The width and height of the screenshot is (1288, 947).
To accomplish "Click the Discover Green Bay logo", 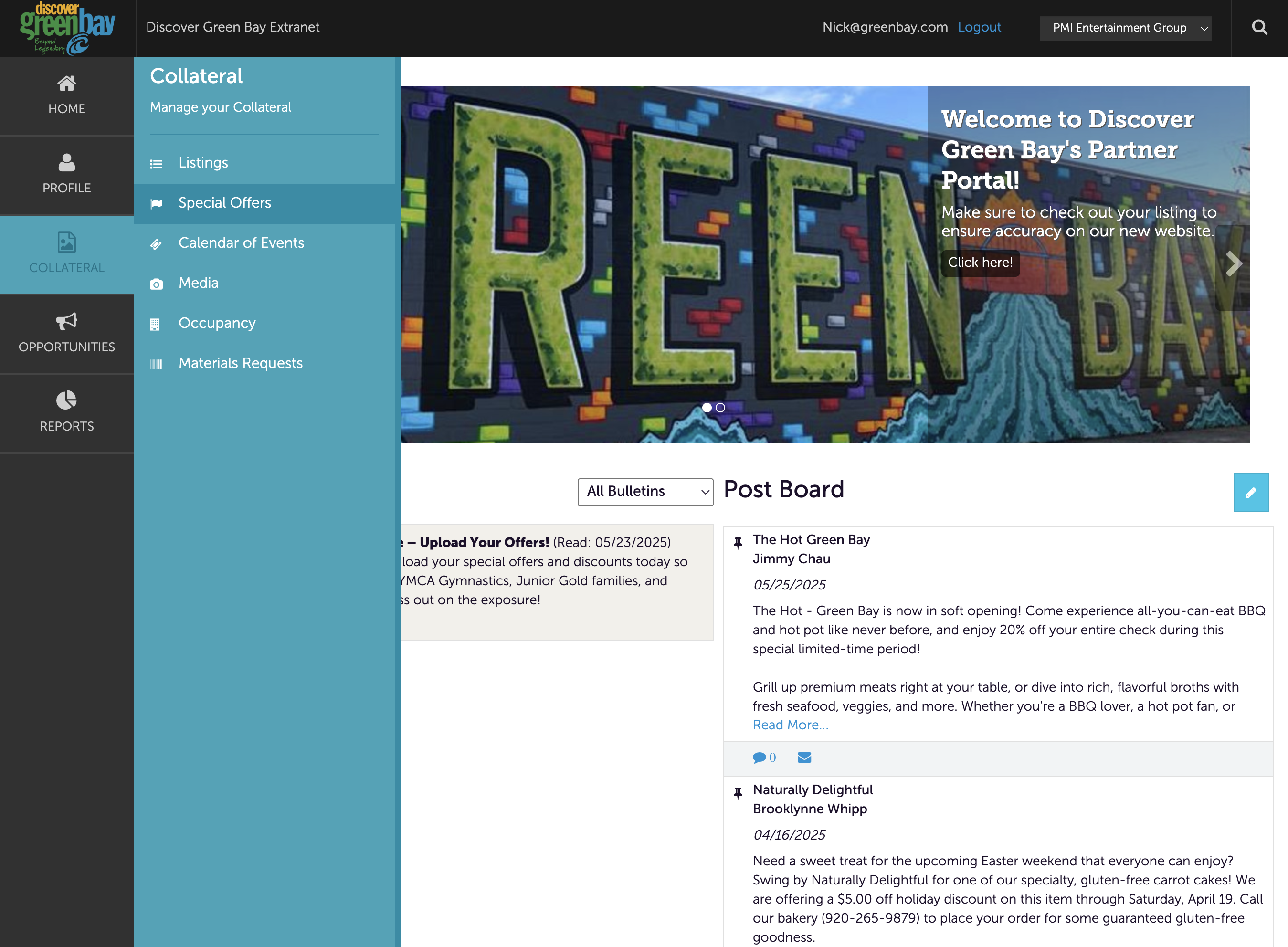I will click(67, 28).
